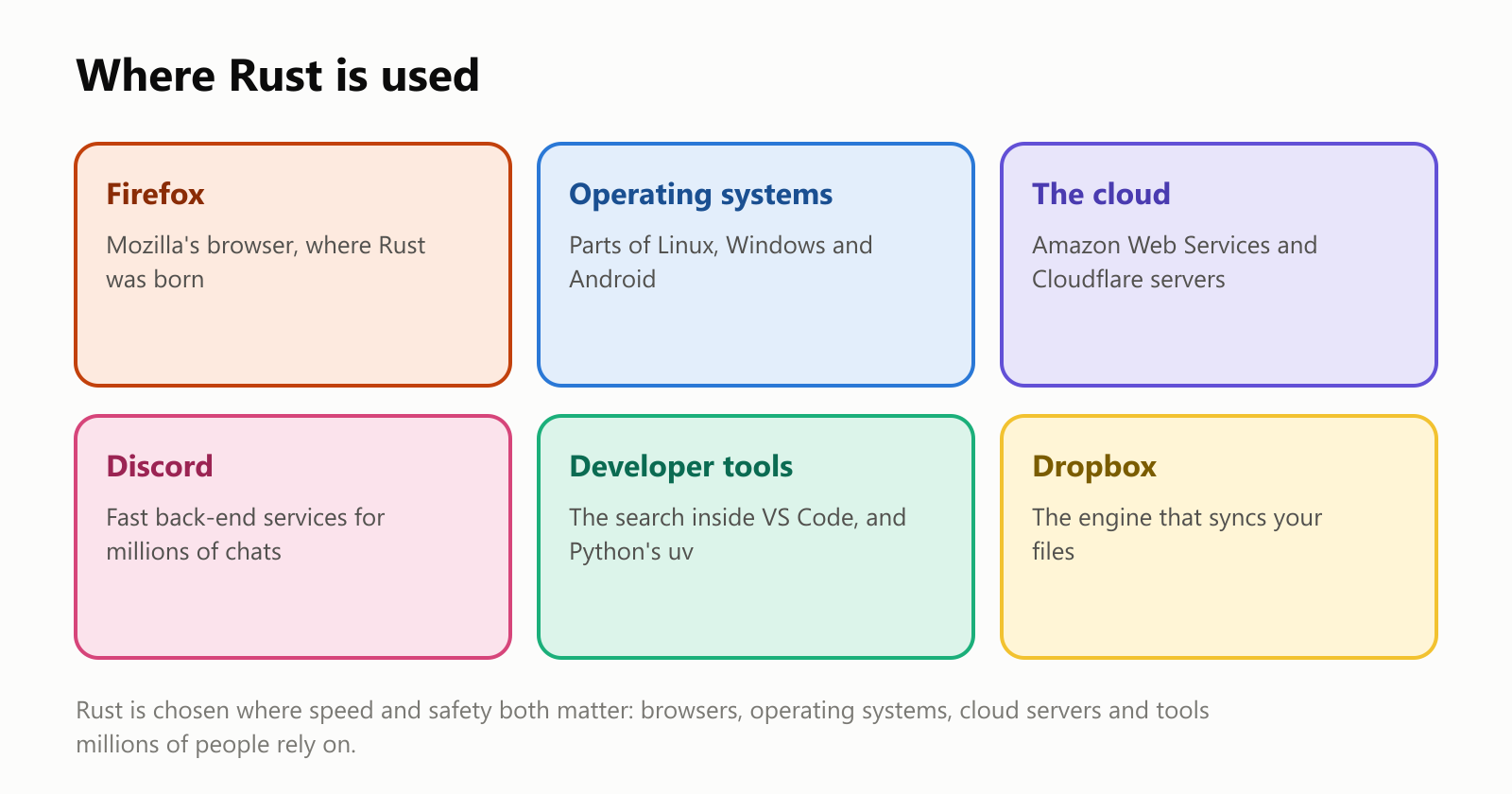Image resolution: width=1512 pixels, height=794 pixels.
Task: Click the "Where Rust is used" heading
Action: pos(278,76)
